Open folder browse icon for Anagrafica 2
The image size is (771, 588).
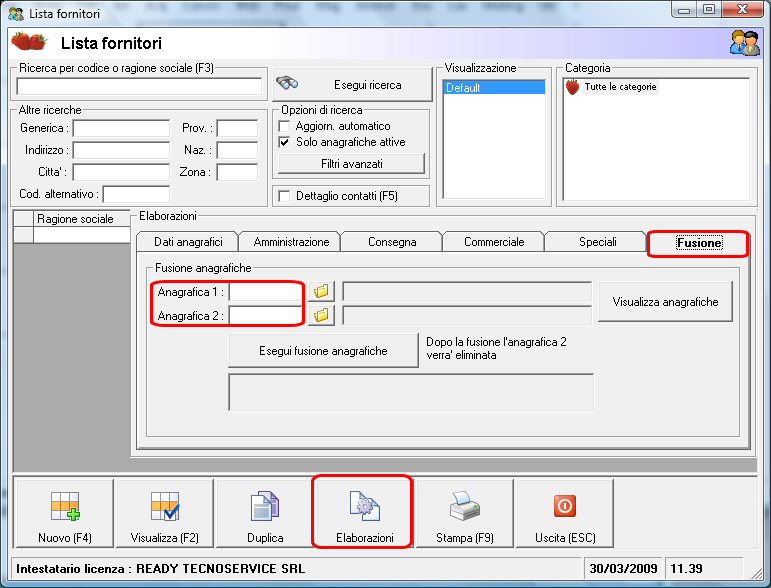point(321,315)
